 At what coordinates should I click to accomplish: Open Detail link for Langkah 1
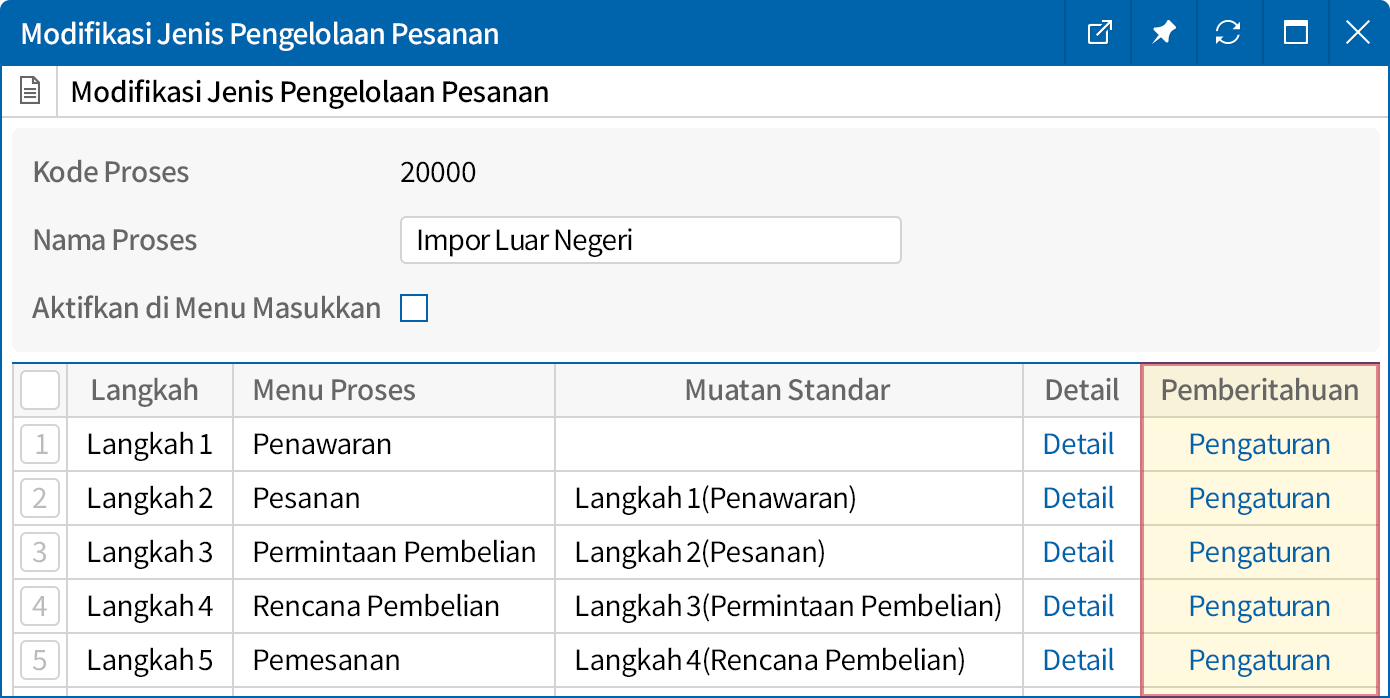[1078, 444]
